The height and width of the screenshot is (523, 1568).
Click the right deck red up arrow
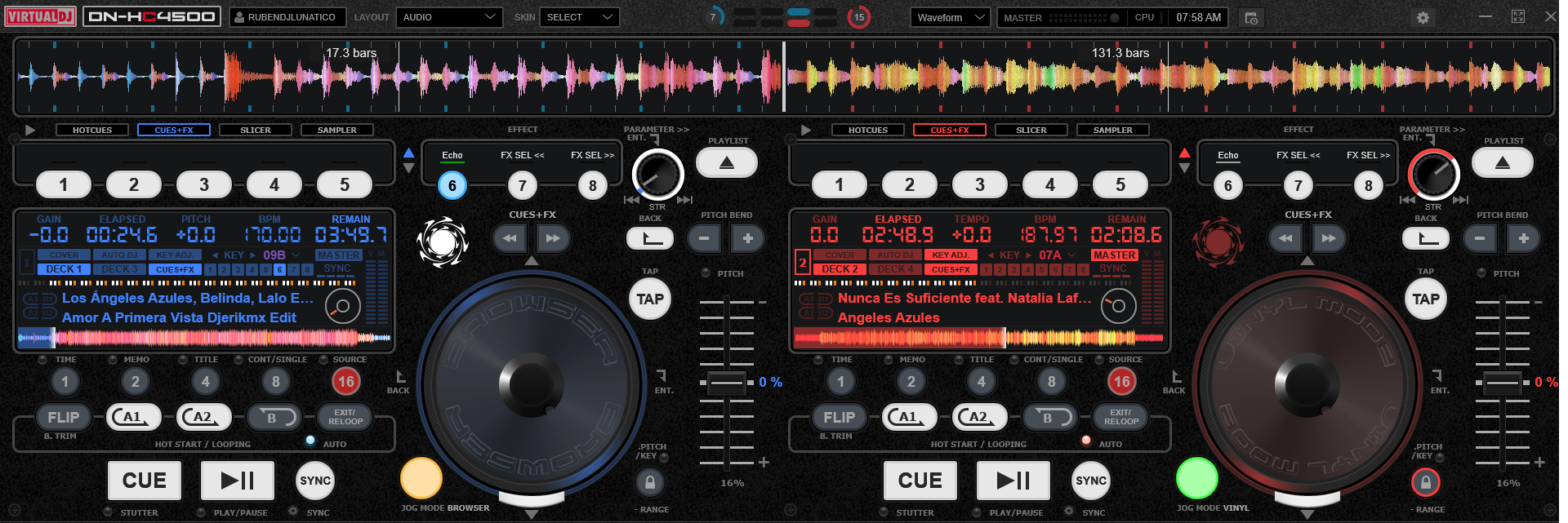tap(1184, 153)
